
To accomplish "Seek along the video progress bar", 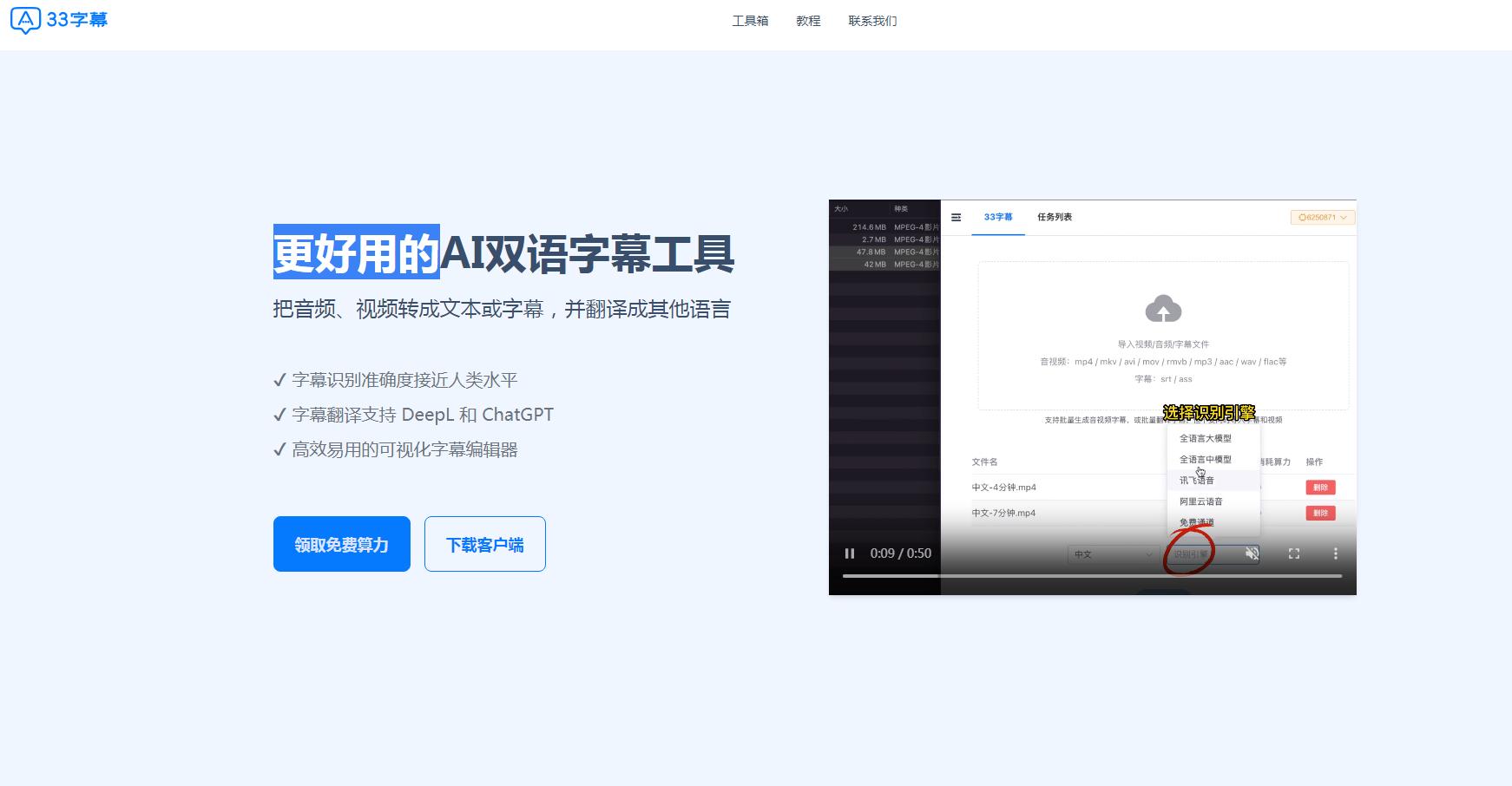I will [x=1093, y=576].
